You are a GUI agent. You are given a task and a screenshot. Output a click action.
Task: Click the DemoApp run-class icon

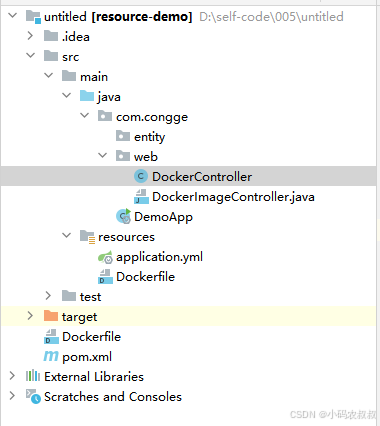click(123, 216)
